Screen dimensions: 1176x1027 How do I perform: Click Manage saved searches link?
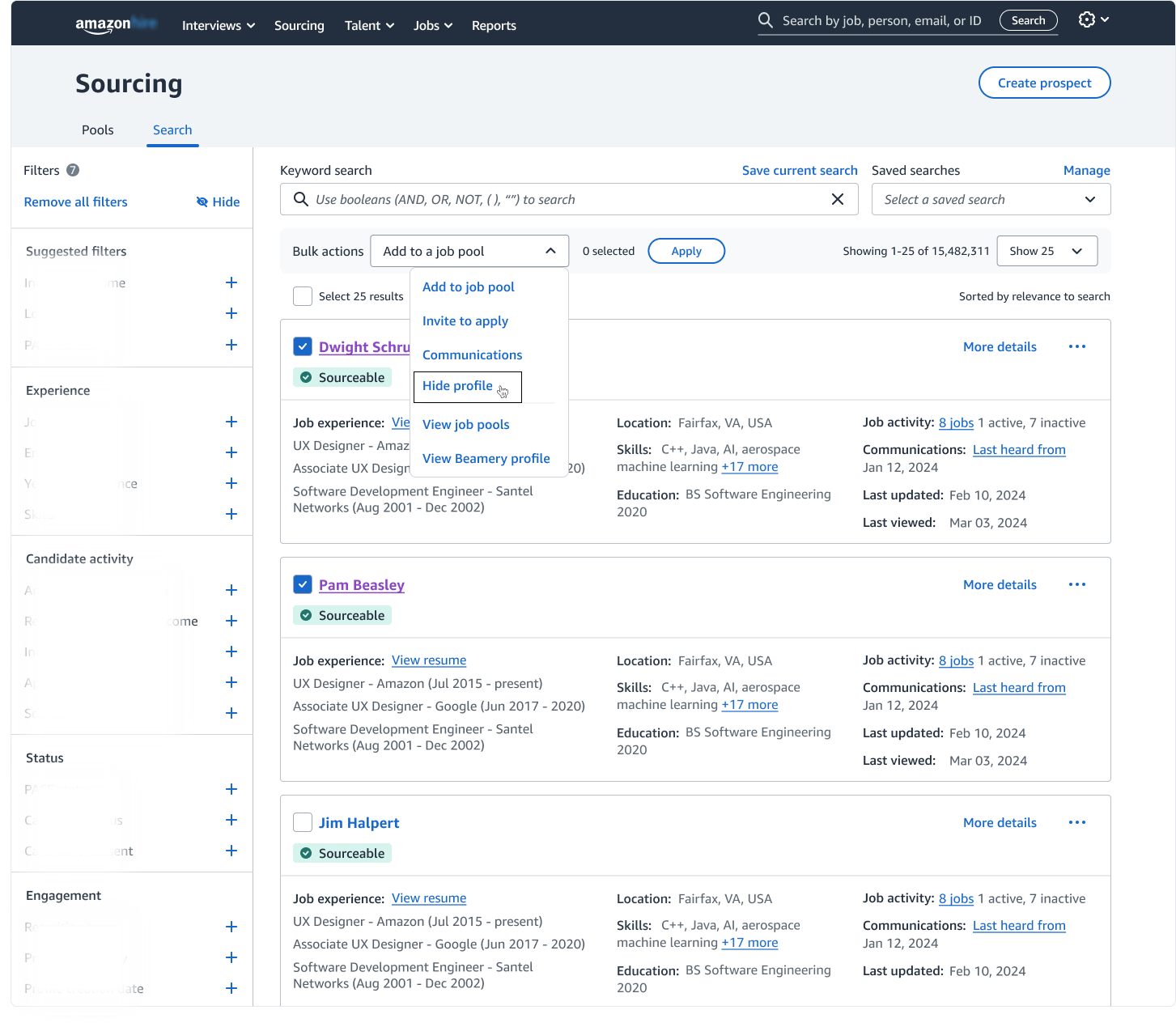(1086, 170)
